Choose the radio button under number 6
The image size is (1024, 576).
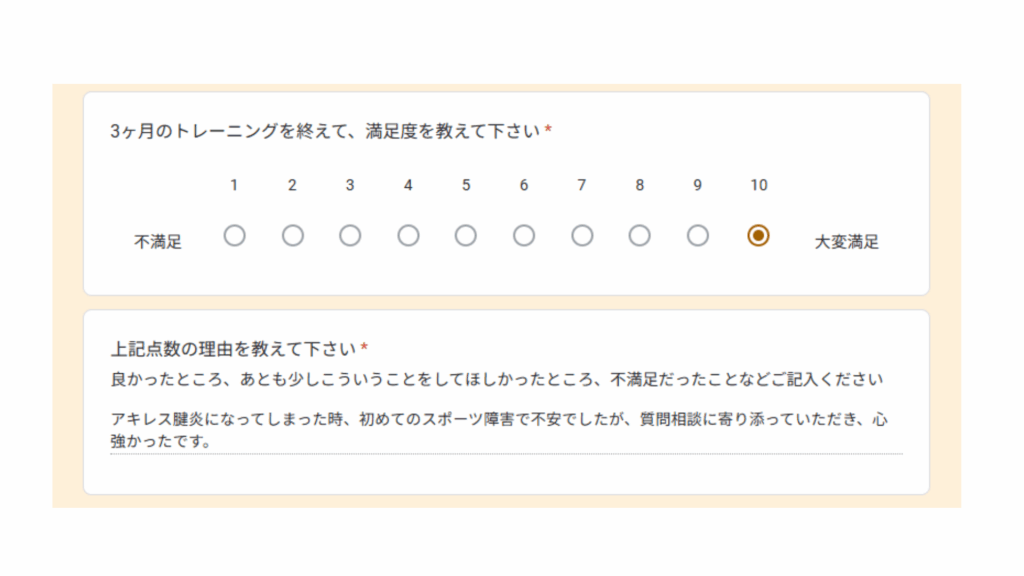524,236
